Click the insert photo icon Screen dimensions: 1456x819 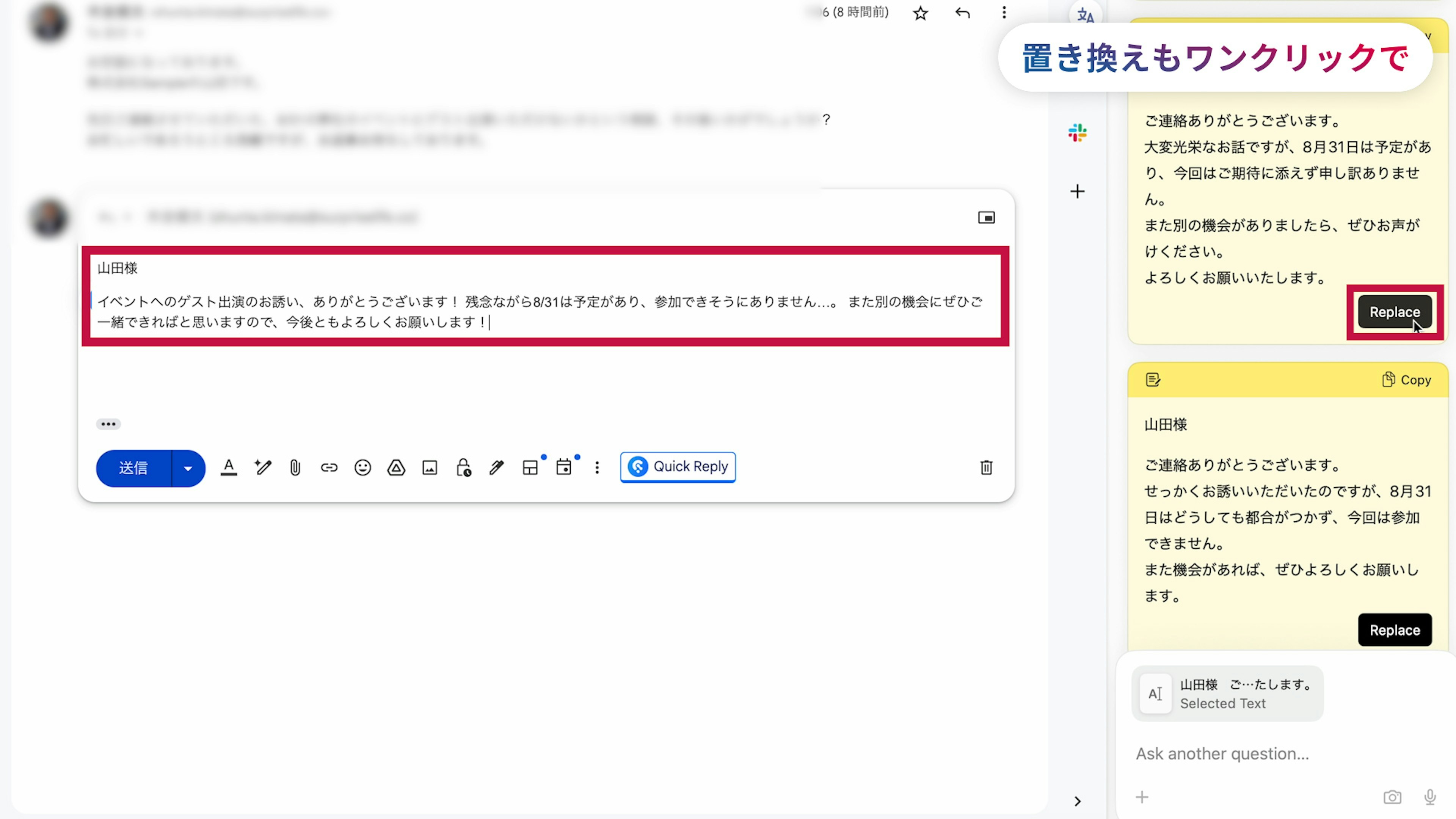point(430,468)
